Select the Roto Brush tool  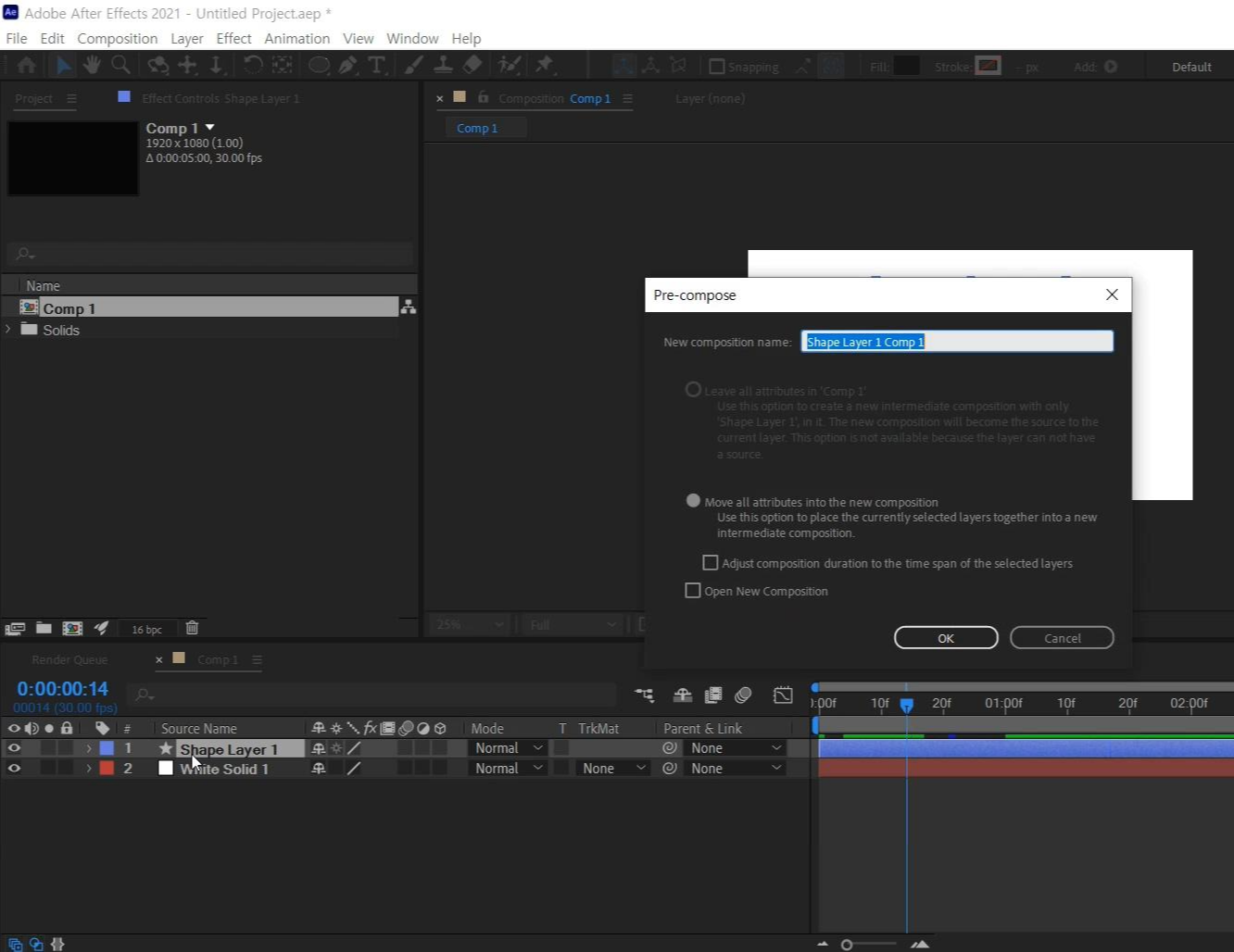(509, 66)
